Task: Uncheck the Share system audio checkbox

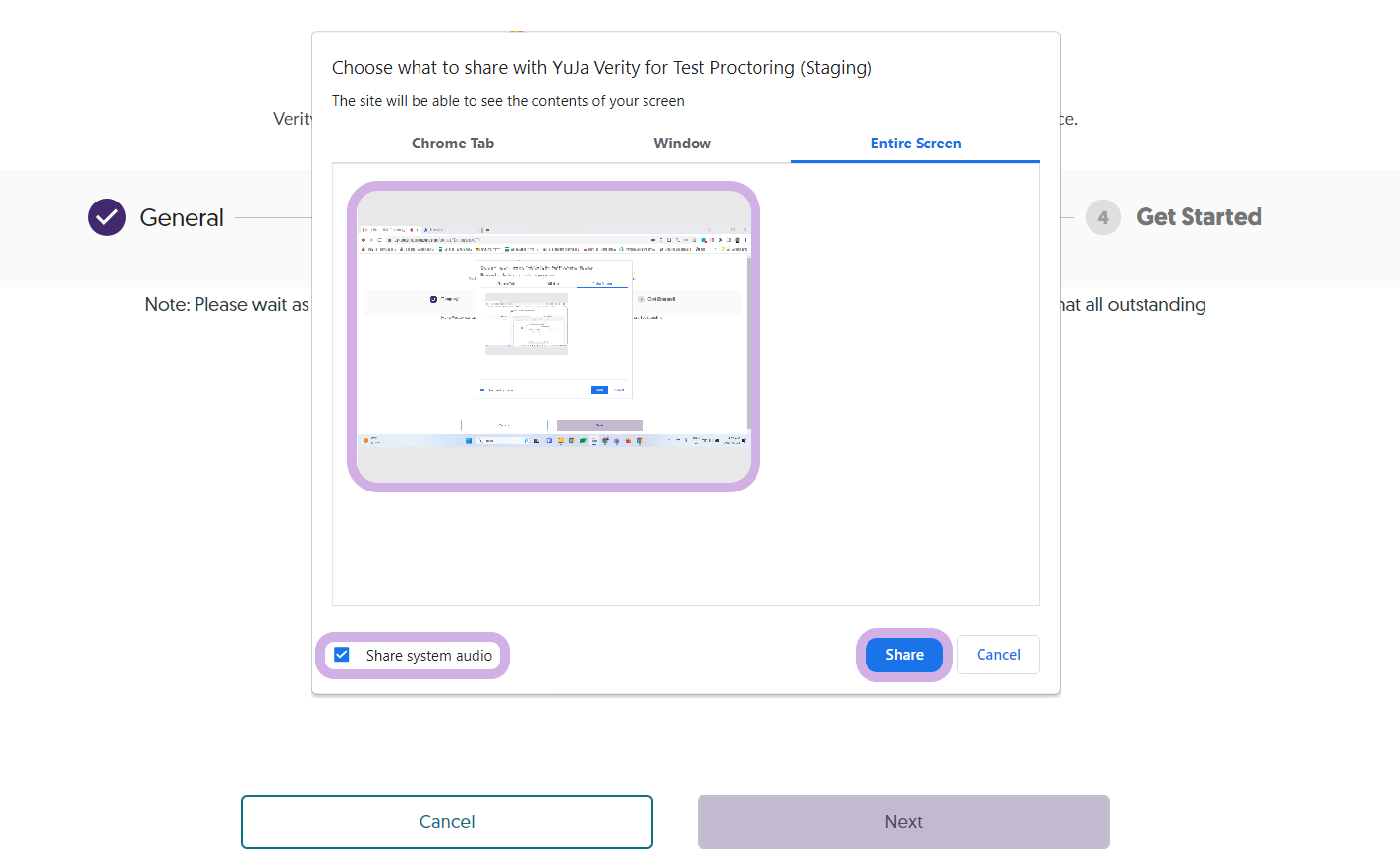Action: (341, 654)
